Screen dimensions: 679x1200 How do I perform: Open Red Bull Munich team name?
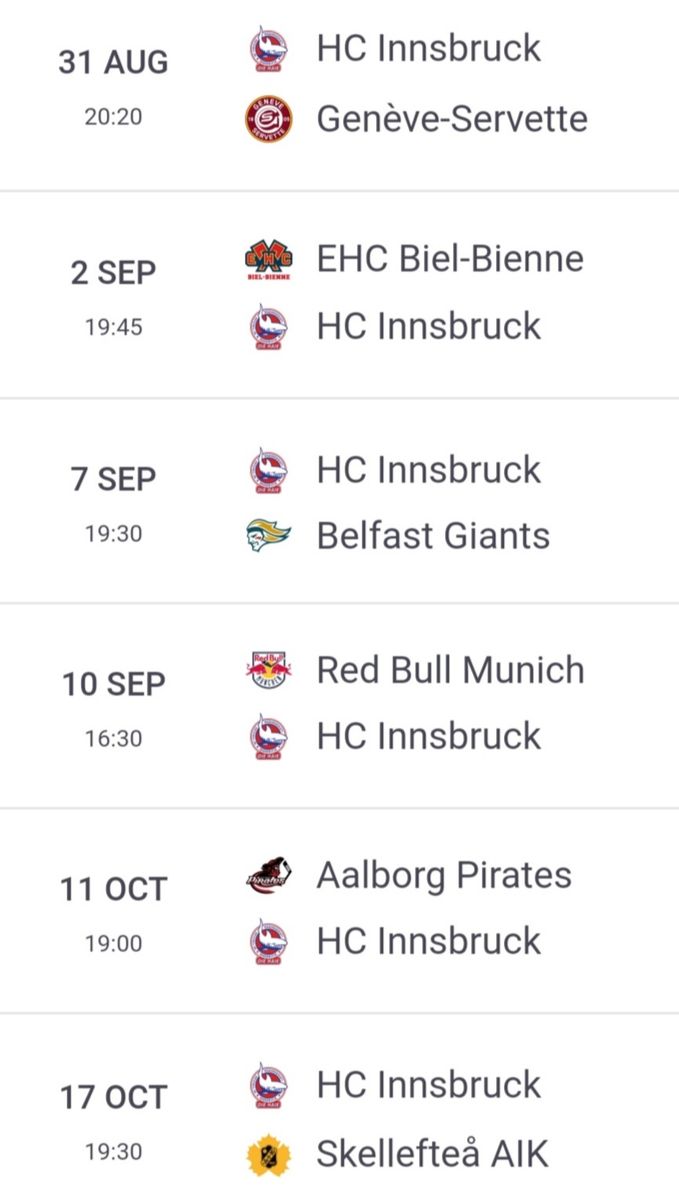(450, 670)
